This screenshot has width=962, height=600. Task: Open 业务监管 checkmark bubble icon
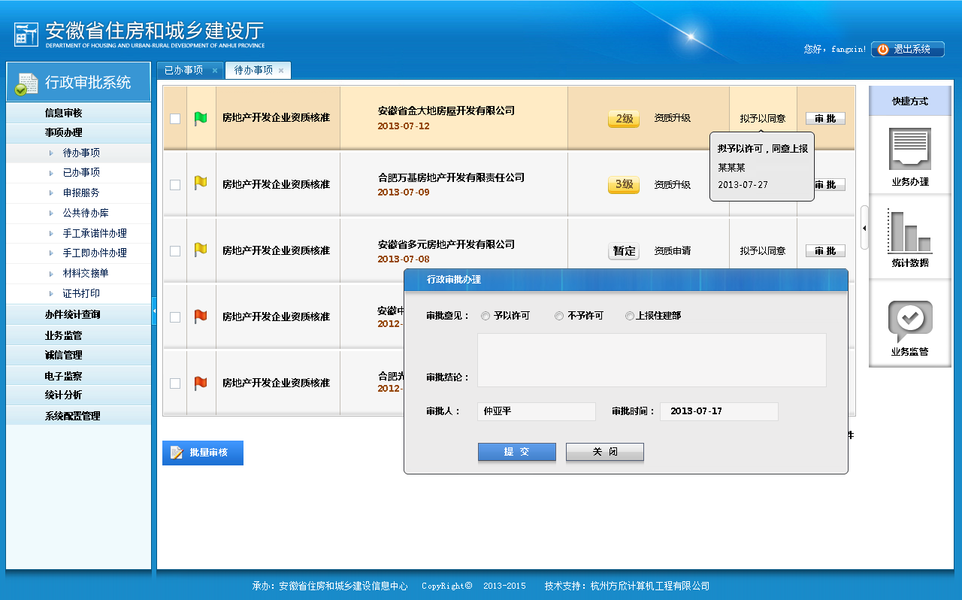pos(910,321)
